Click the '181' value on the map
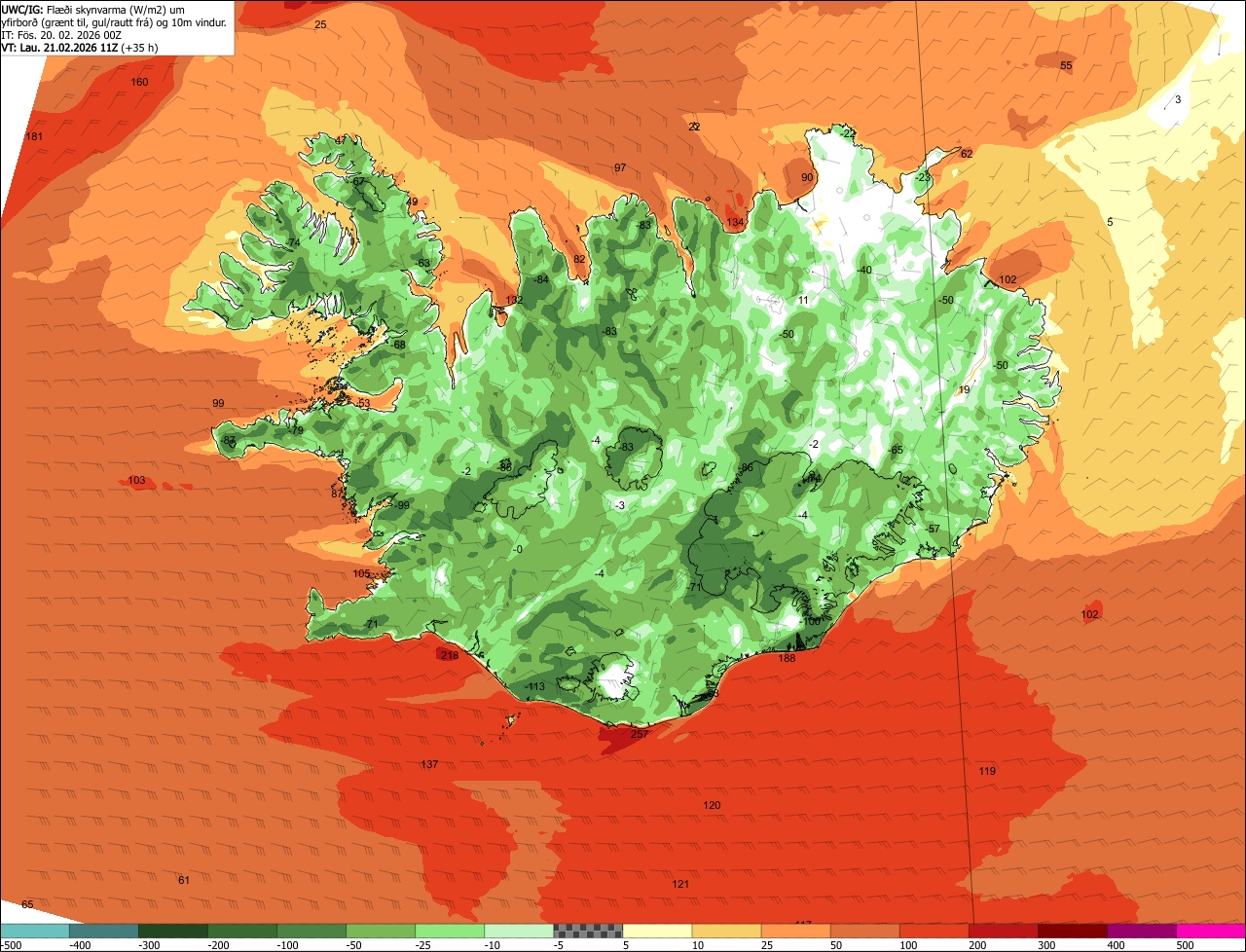1246x952 pixels. (34, 136)
